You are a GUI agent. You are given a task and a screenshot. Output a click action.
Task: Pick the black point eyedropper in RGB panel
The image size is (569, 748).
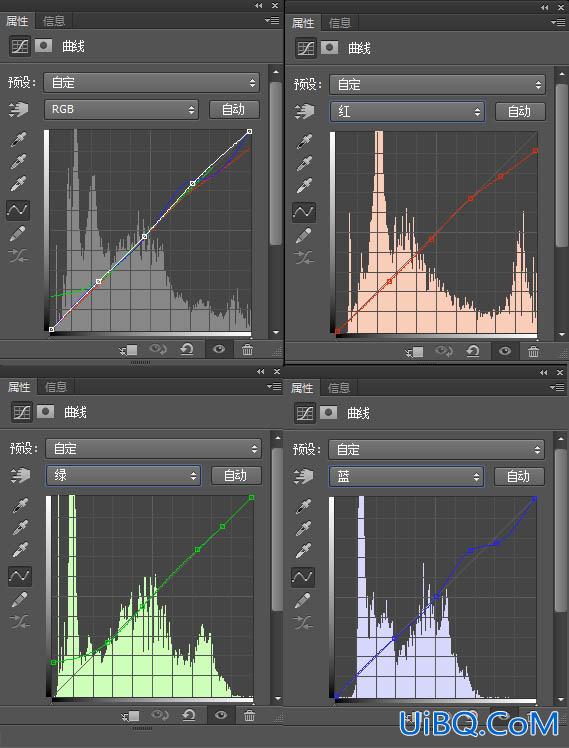(18, 140)
